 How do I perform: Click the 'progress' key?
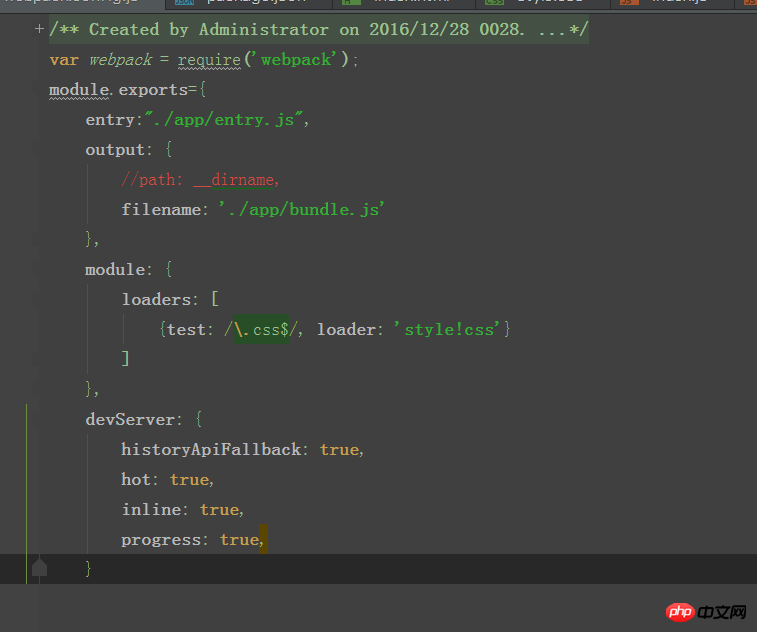161,540
